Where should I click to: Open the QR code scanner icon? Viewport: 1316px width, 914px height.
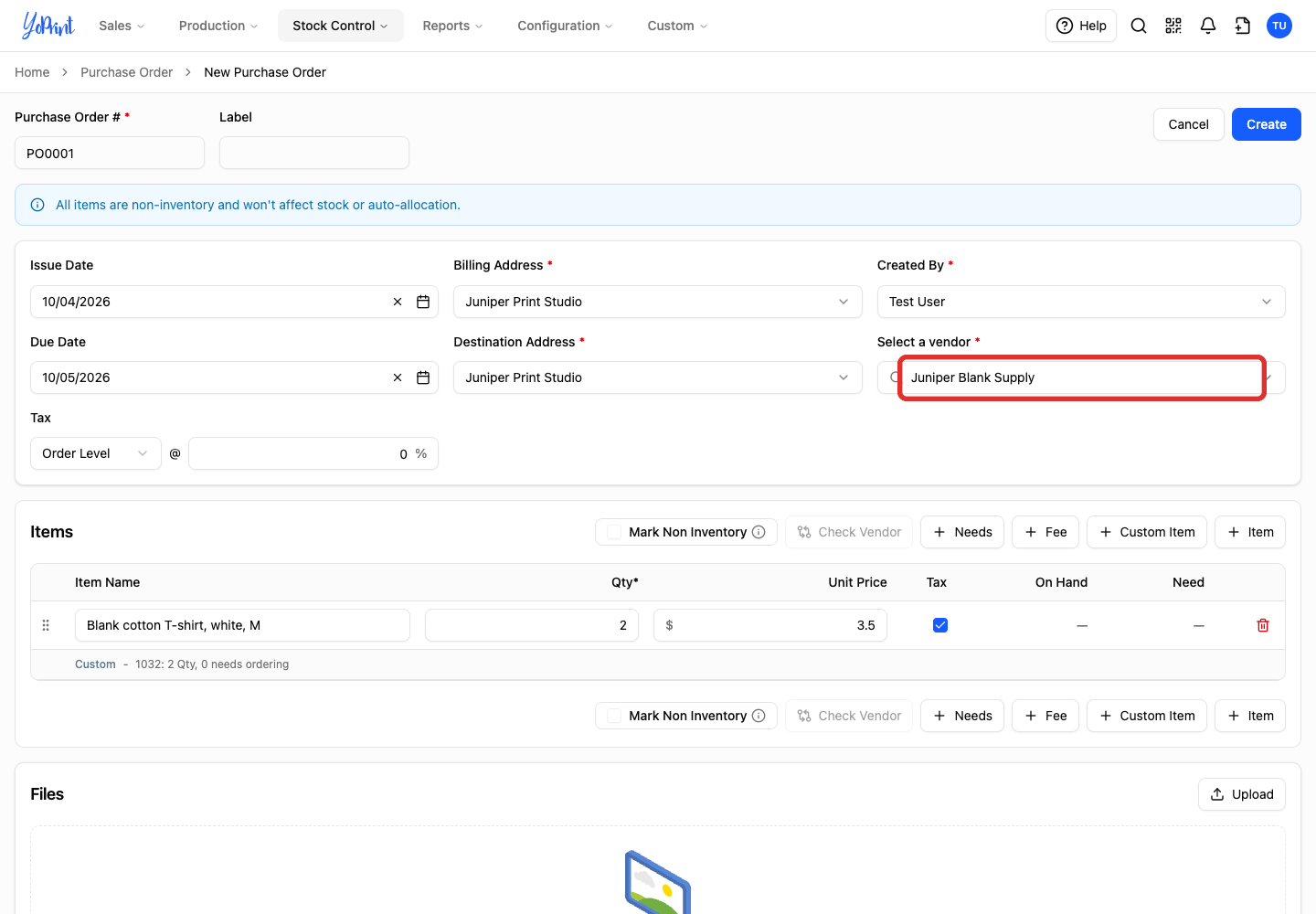click(1173, 26)
